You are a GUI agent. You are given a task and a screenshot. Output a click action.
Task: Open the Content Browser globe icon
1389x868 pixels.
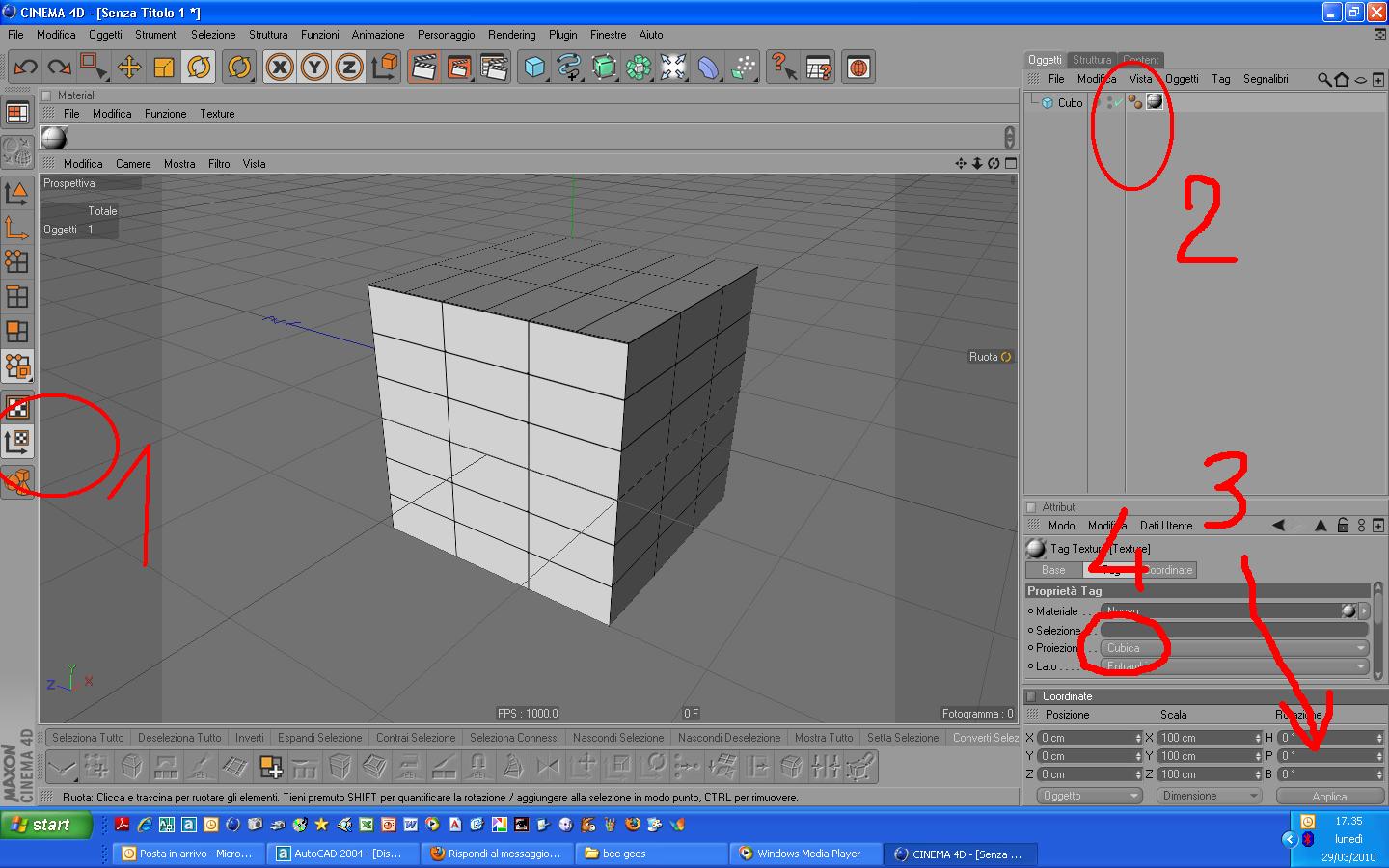coord(858,68)
